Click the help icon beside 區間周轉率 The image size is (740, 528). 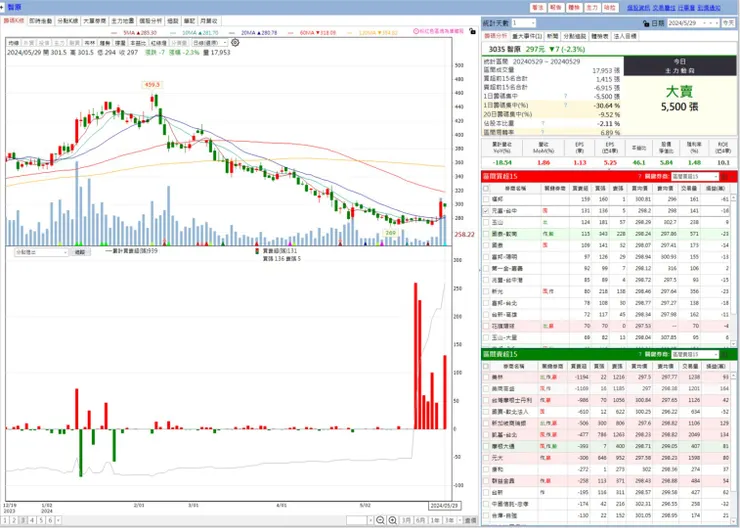(x=543, y=132)
